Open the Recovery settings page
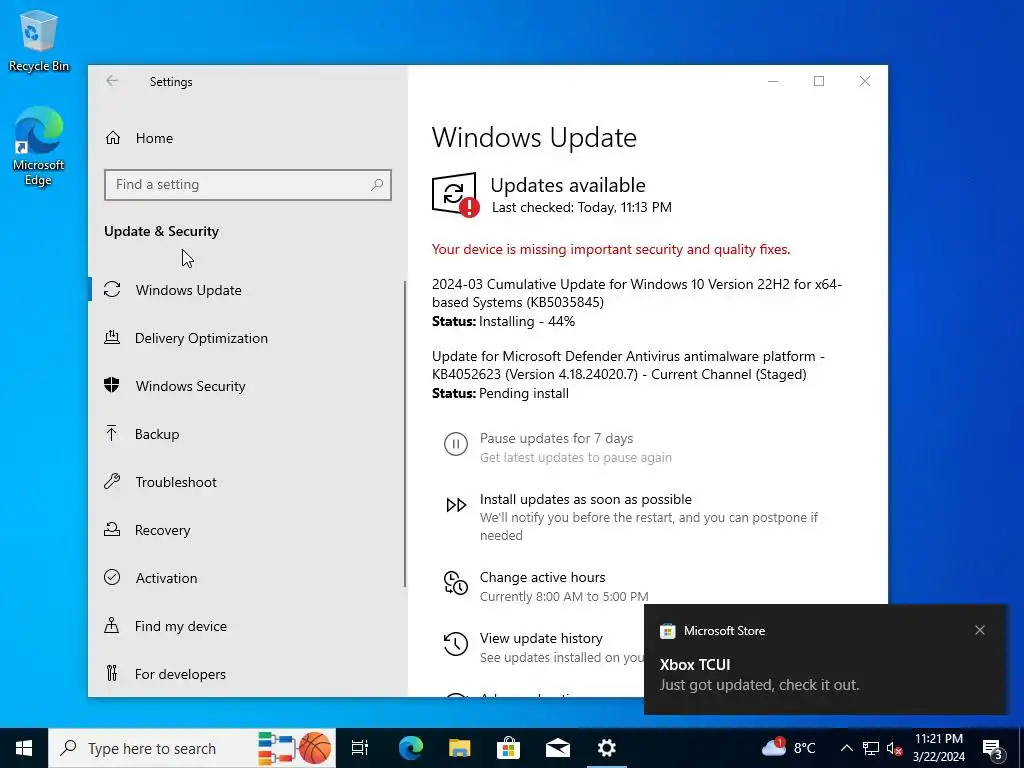Screen dimensions: 1024x768 click(x=247, y=530)
